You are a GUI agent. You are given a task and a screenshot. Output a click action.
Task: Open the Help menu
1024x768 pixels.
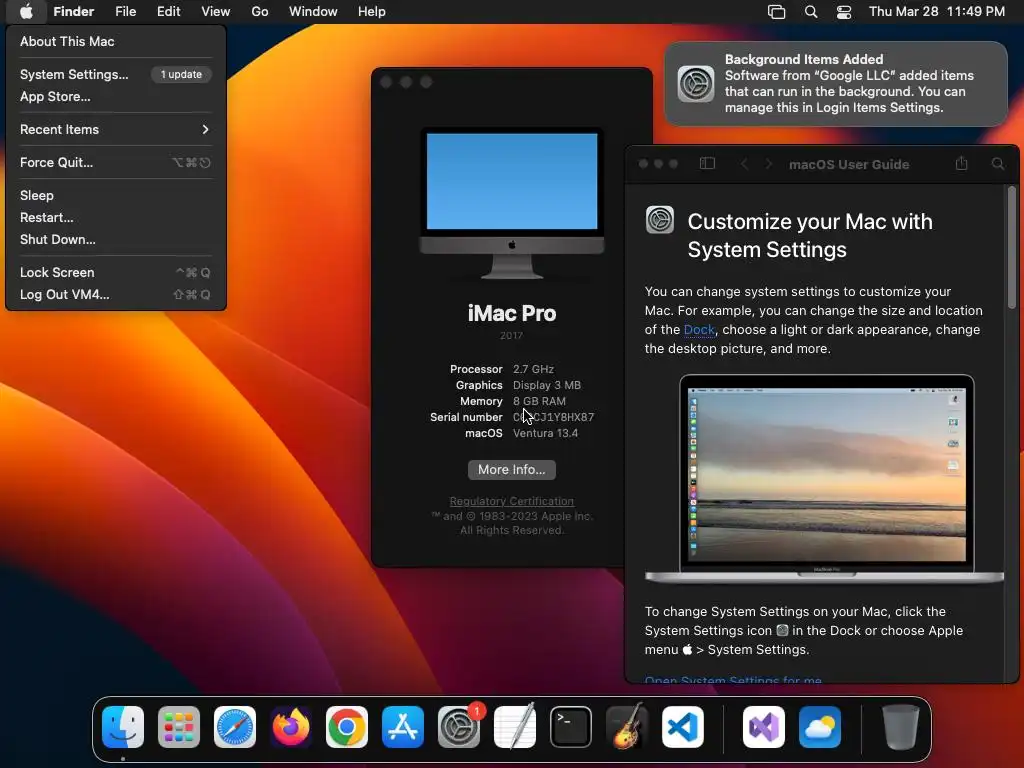tap(372, 12)
